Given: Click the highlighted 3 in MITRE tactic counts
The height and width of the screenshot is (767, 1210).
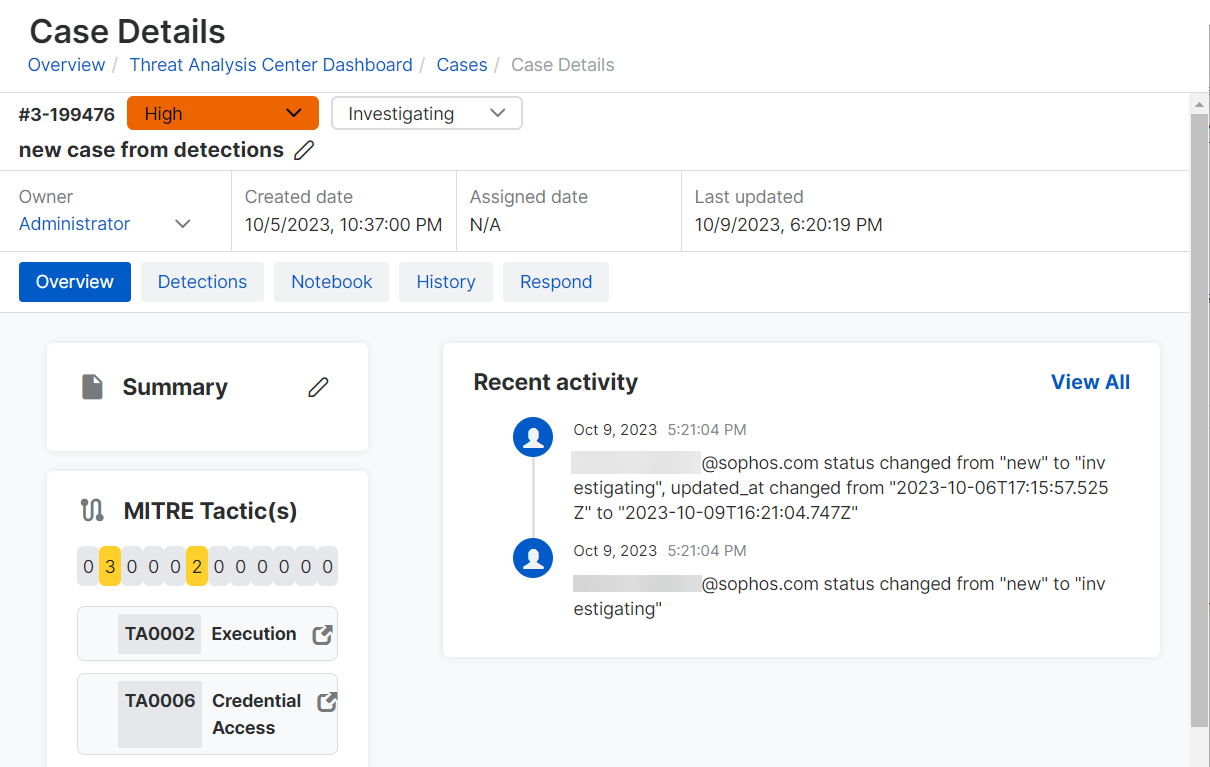Looking at the screenshot, I should click(x=110, y=567).
